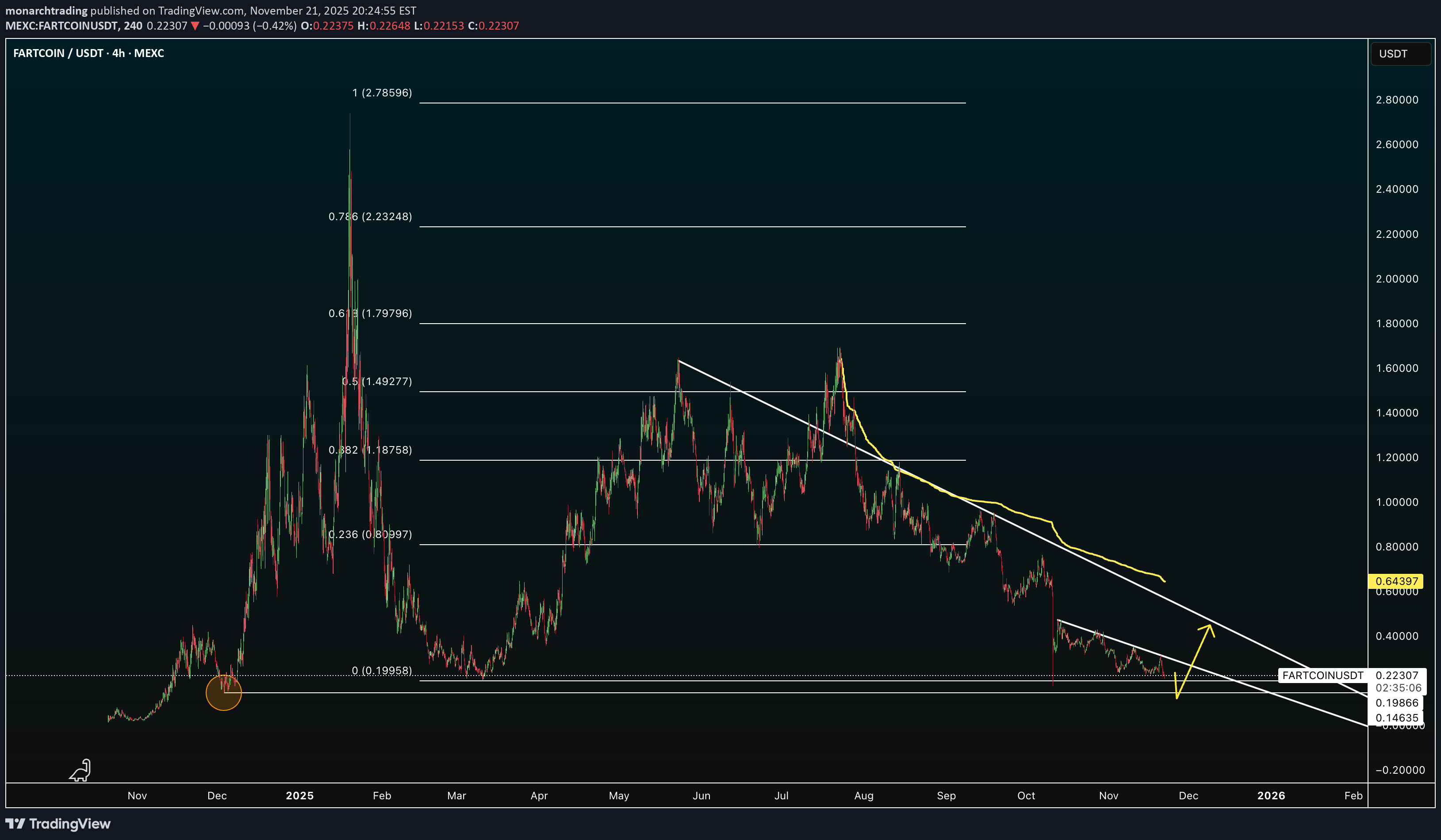This screenshot has height=840, width=1441.
Task: Click the 0.618 (1.79796) Fibonacci label
Action: pyautogui.click(x=370, y=313)
